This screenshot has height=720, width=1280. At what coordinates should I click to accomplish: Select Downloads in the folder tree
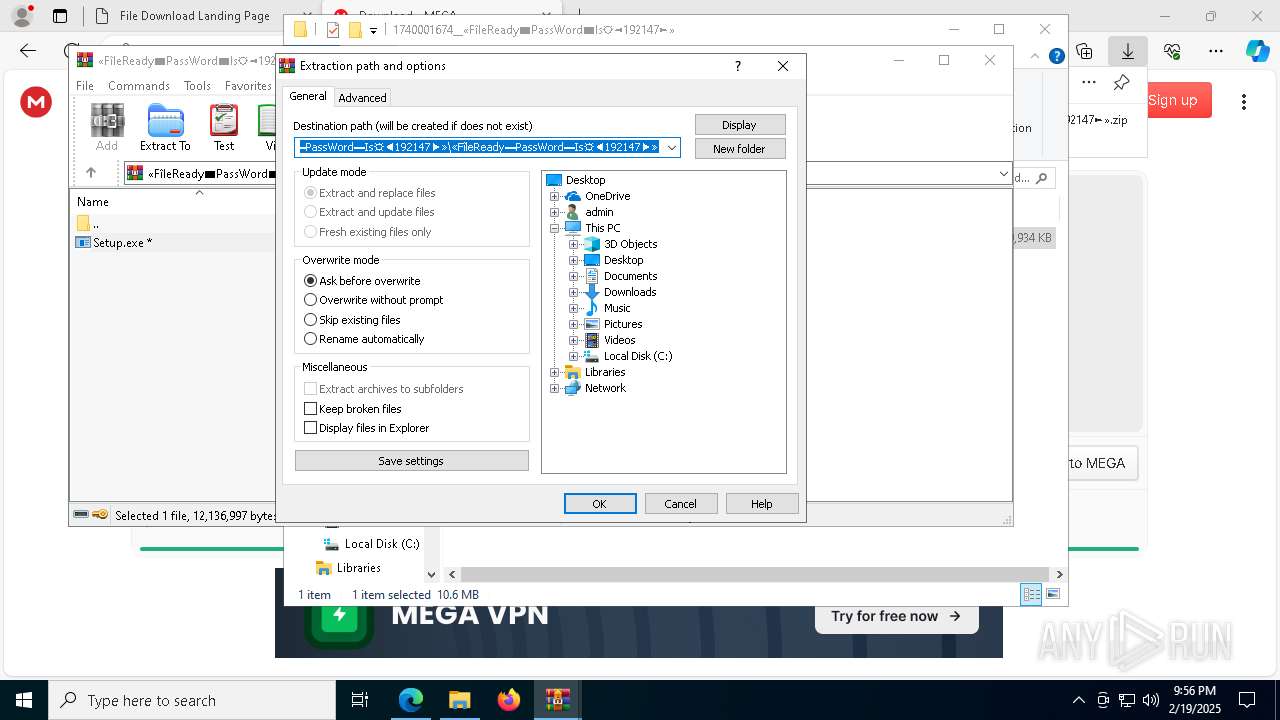point(630,292)
